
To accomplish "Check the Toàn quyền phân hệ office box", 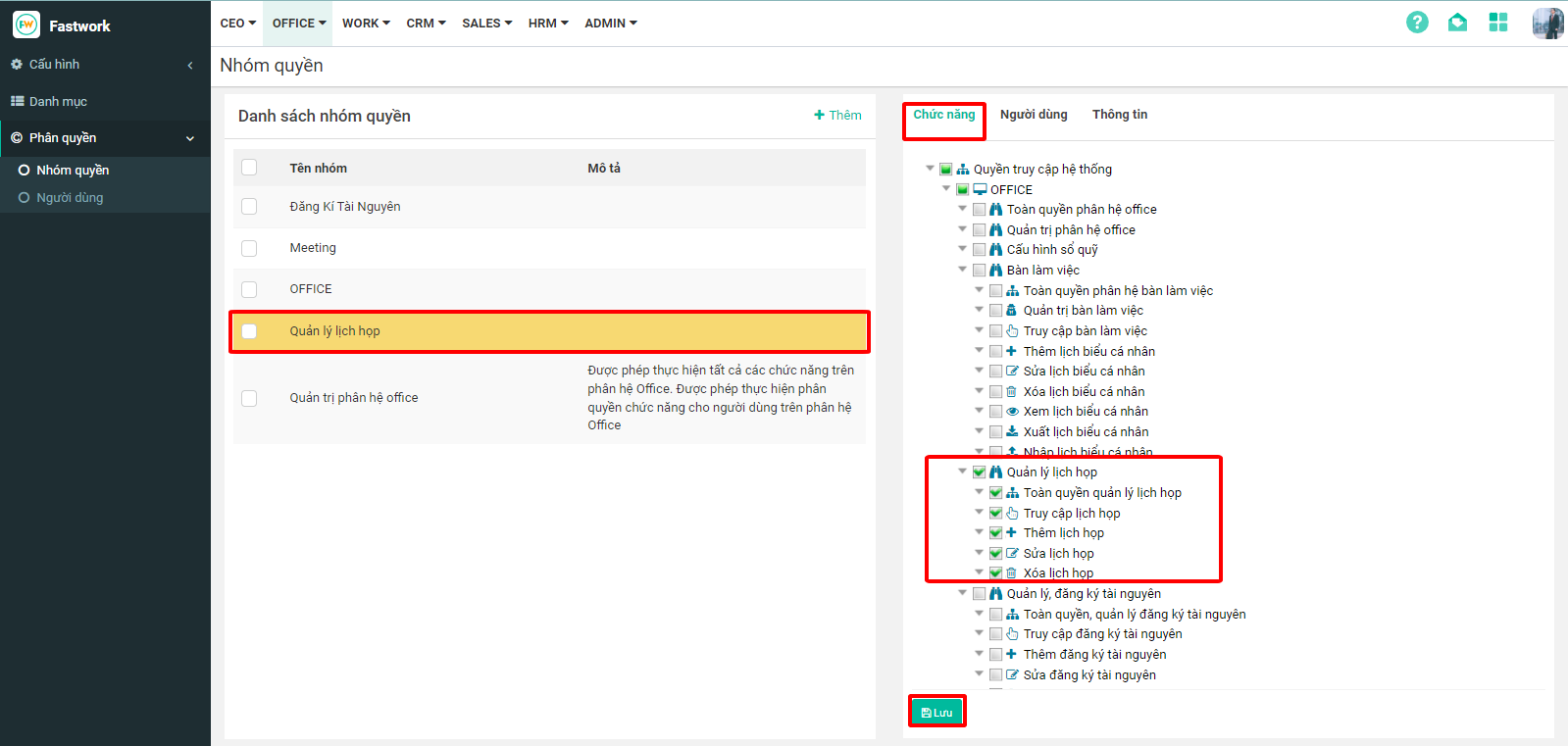I will 979,210.
